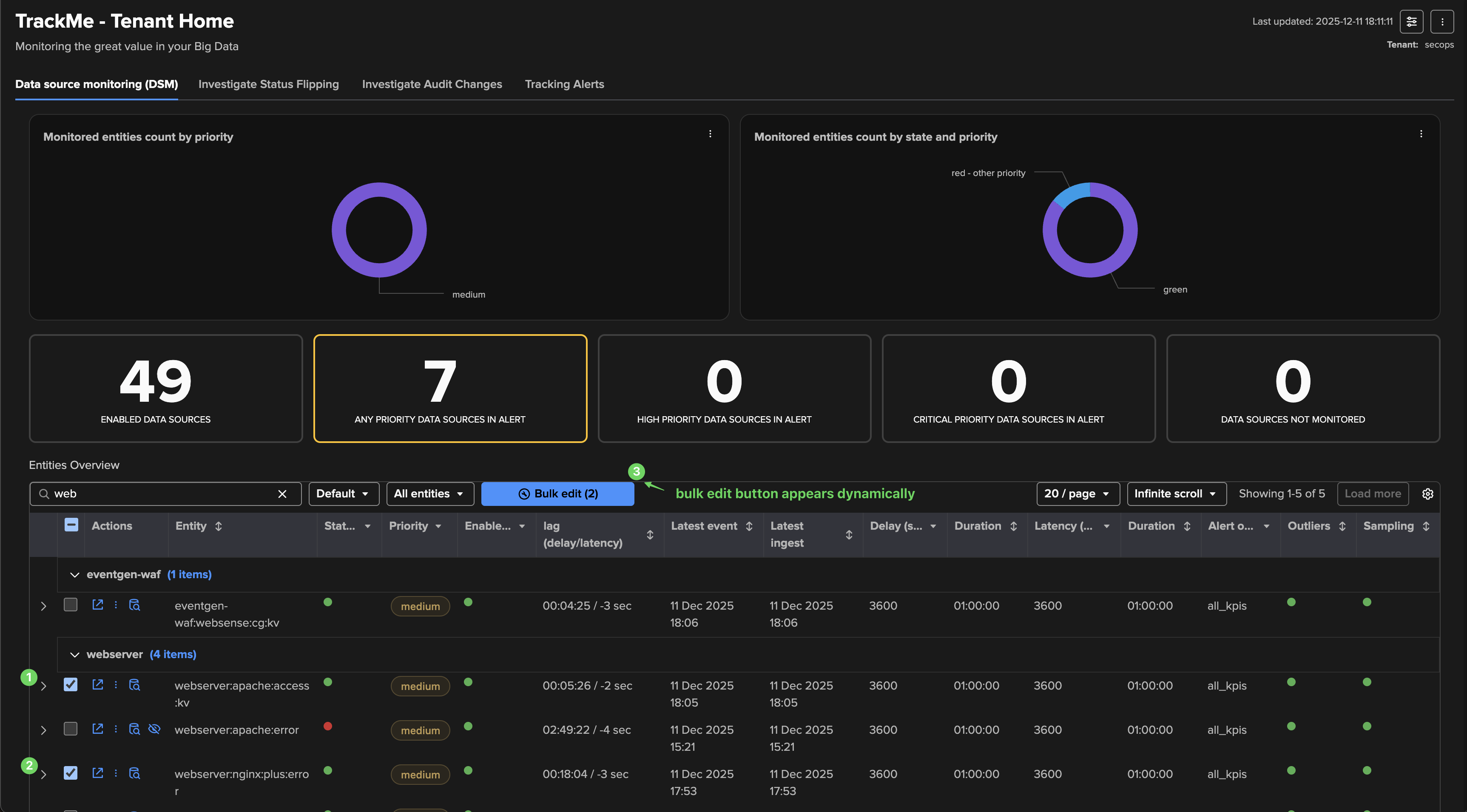This screenshot has height=812, width=1467.
Task: Uncheck webserver:apache:access:kv row checkbox
Action: 71,684
